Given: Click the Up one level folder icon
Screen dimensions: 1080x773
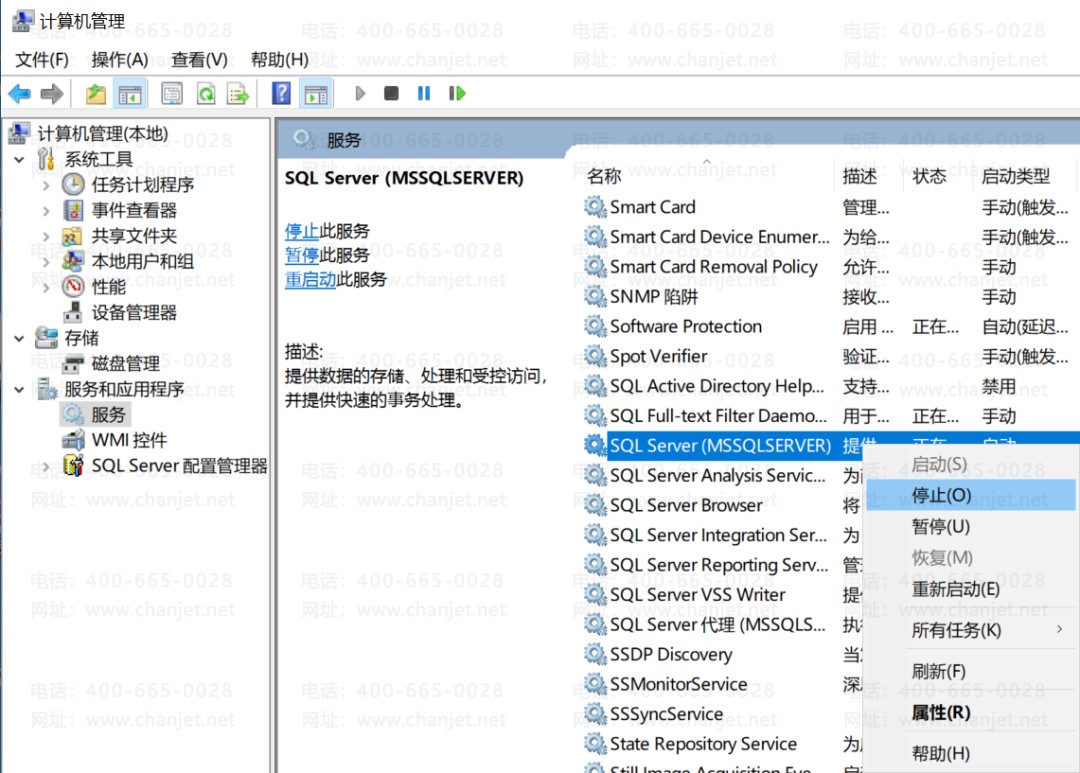Looking at the screenshot, I should coord(96,93).
